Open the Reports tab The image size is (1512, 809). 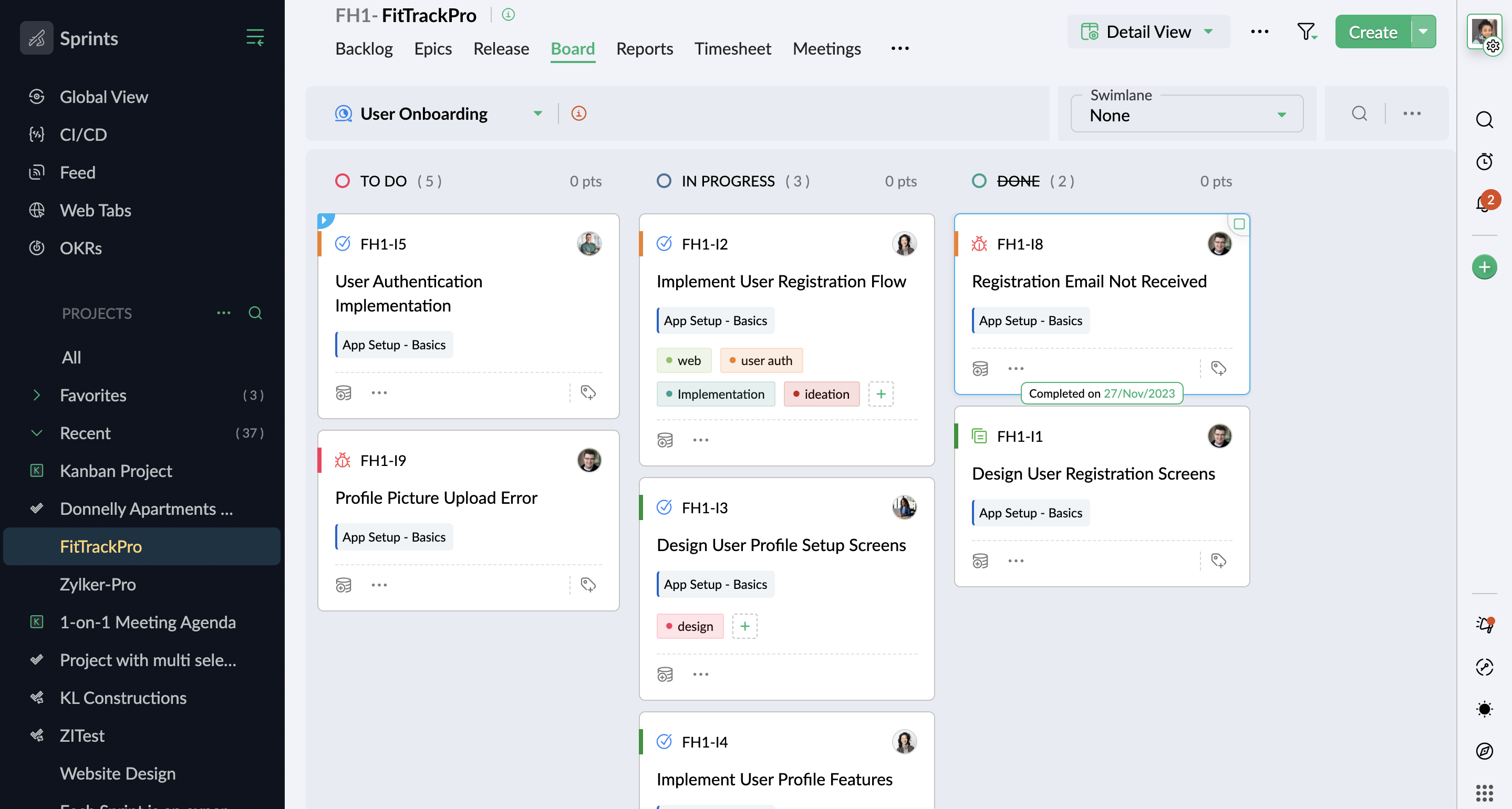tap(644, 48)
